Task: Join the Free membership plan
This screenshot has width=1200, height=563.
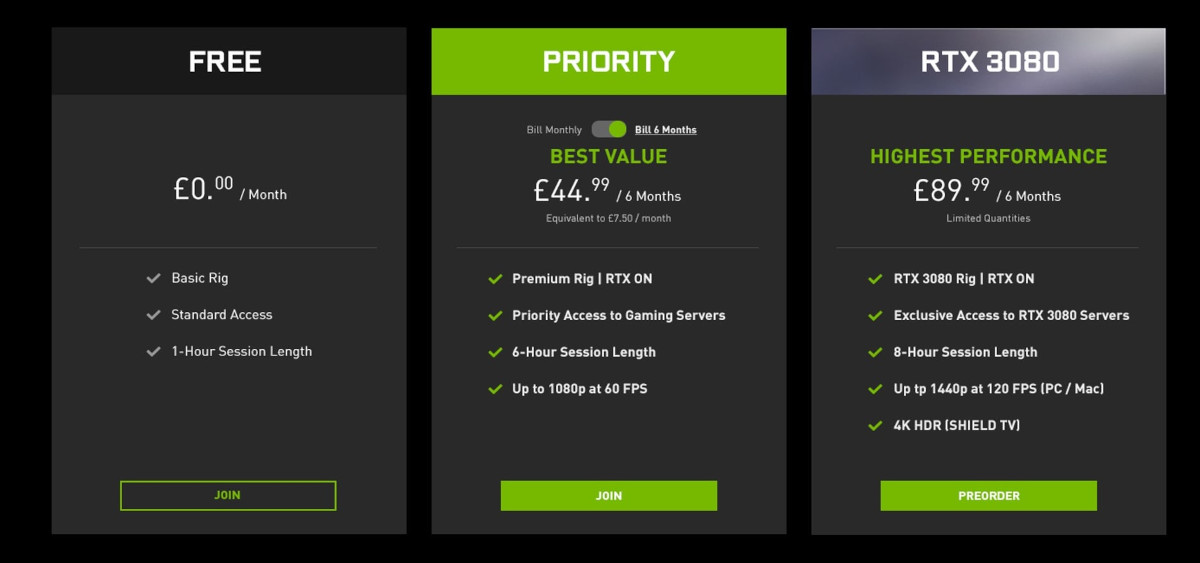Action: coord(228,496)
